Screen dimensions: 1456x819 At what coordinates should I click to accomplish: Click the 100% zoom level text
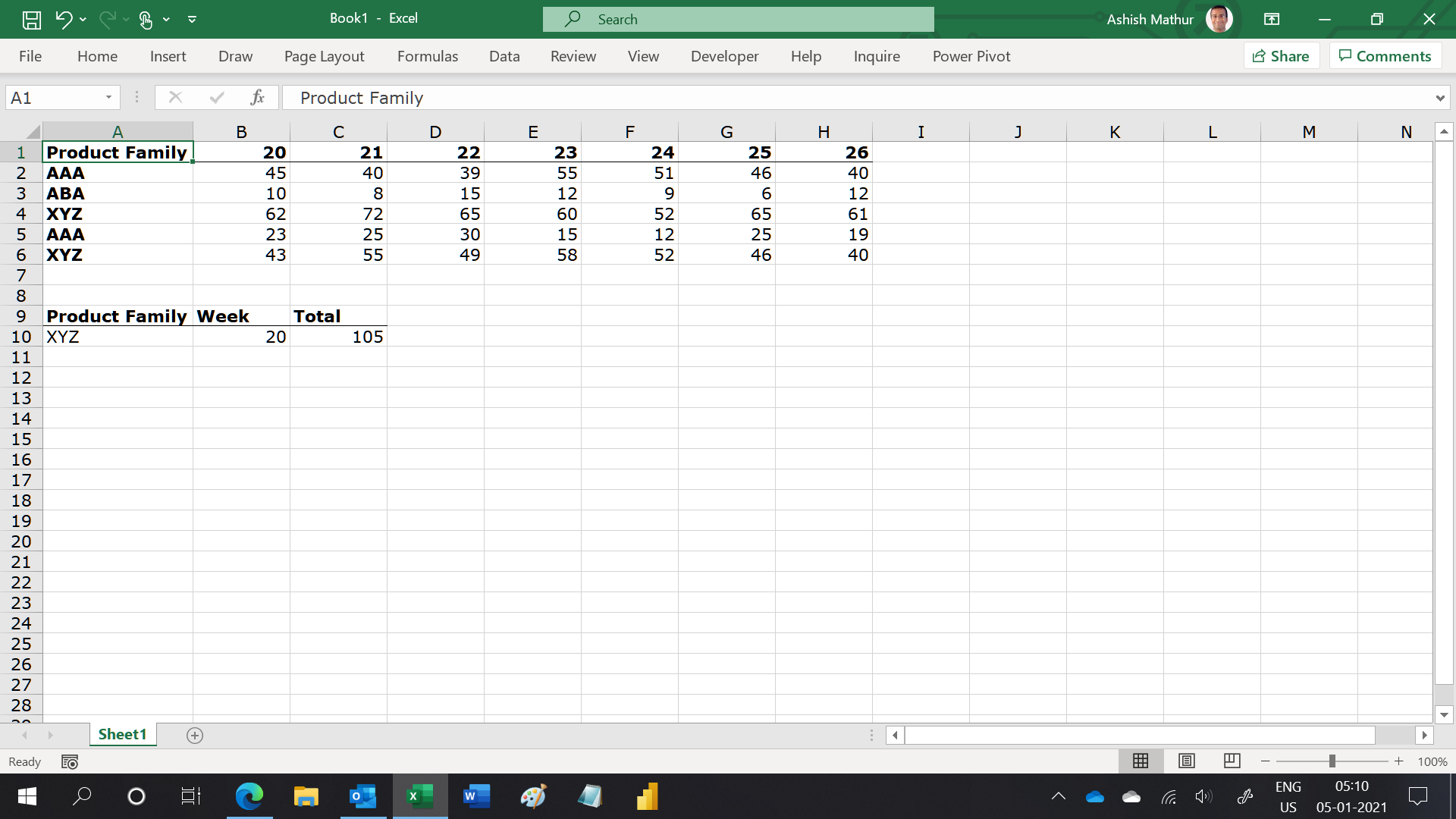[x=1432, y=762]
